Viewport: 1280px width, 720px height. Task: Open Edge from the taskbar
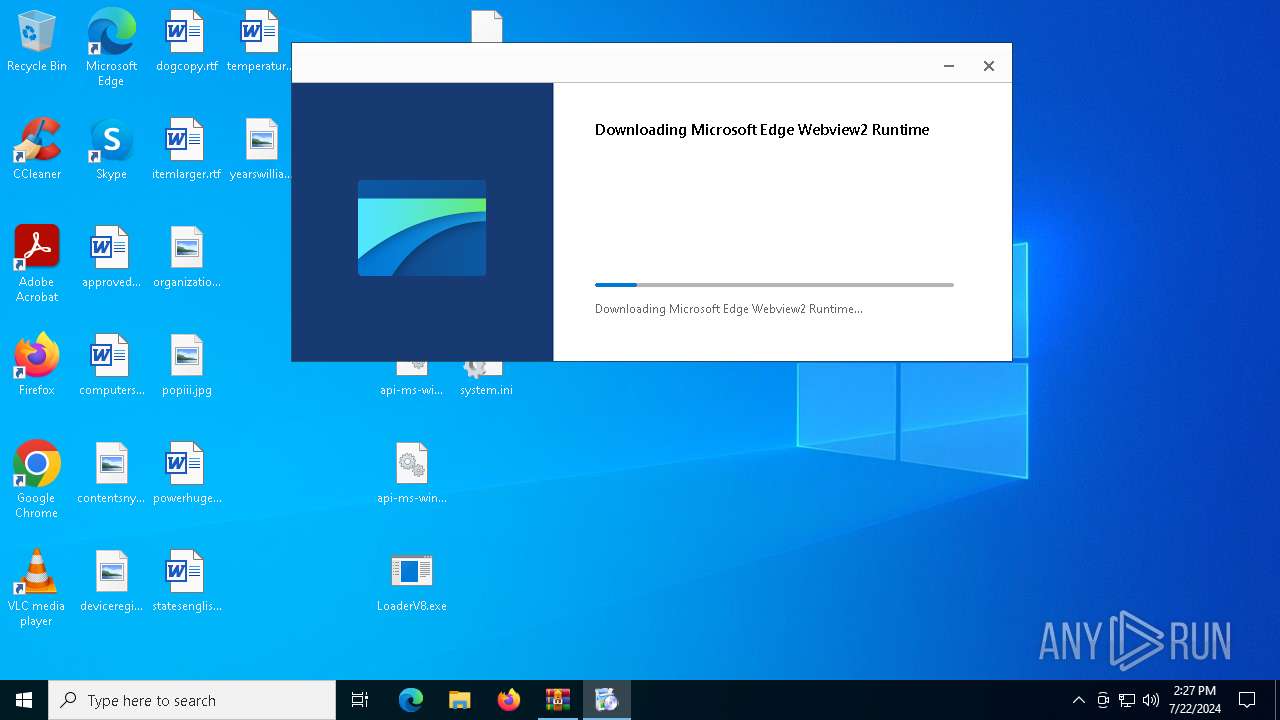tap(411, 700)
